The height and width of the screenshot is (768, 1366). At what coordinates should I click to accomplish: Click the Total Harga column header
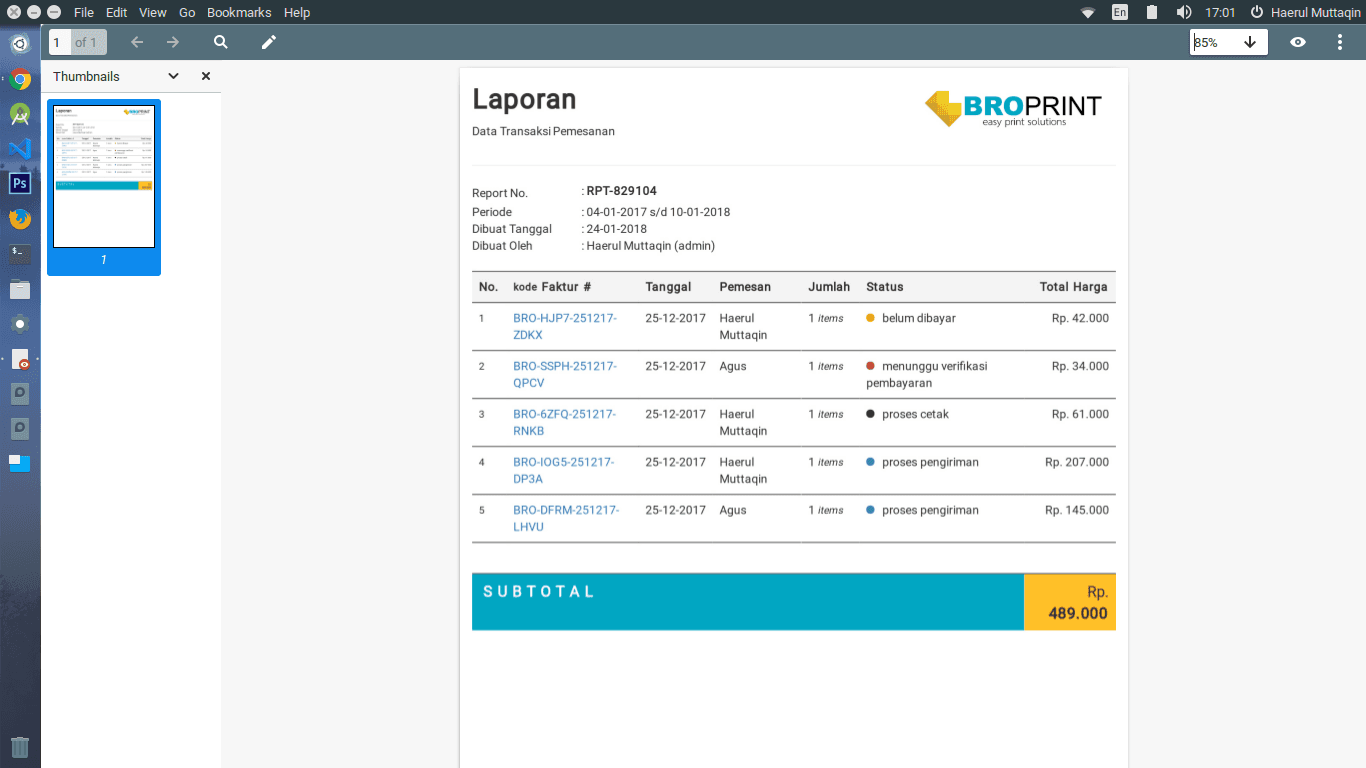coord(1073,286)
